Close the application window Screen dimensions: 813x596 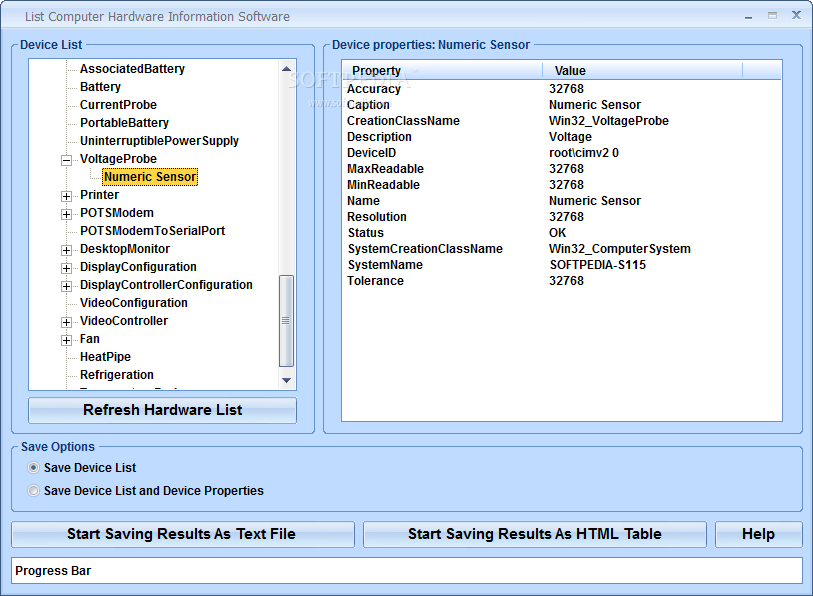[796, 16]
